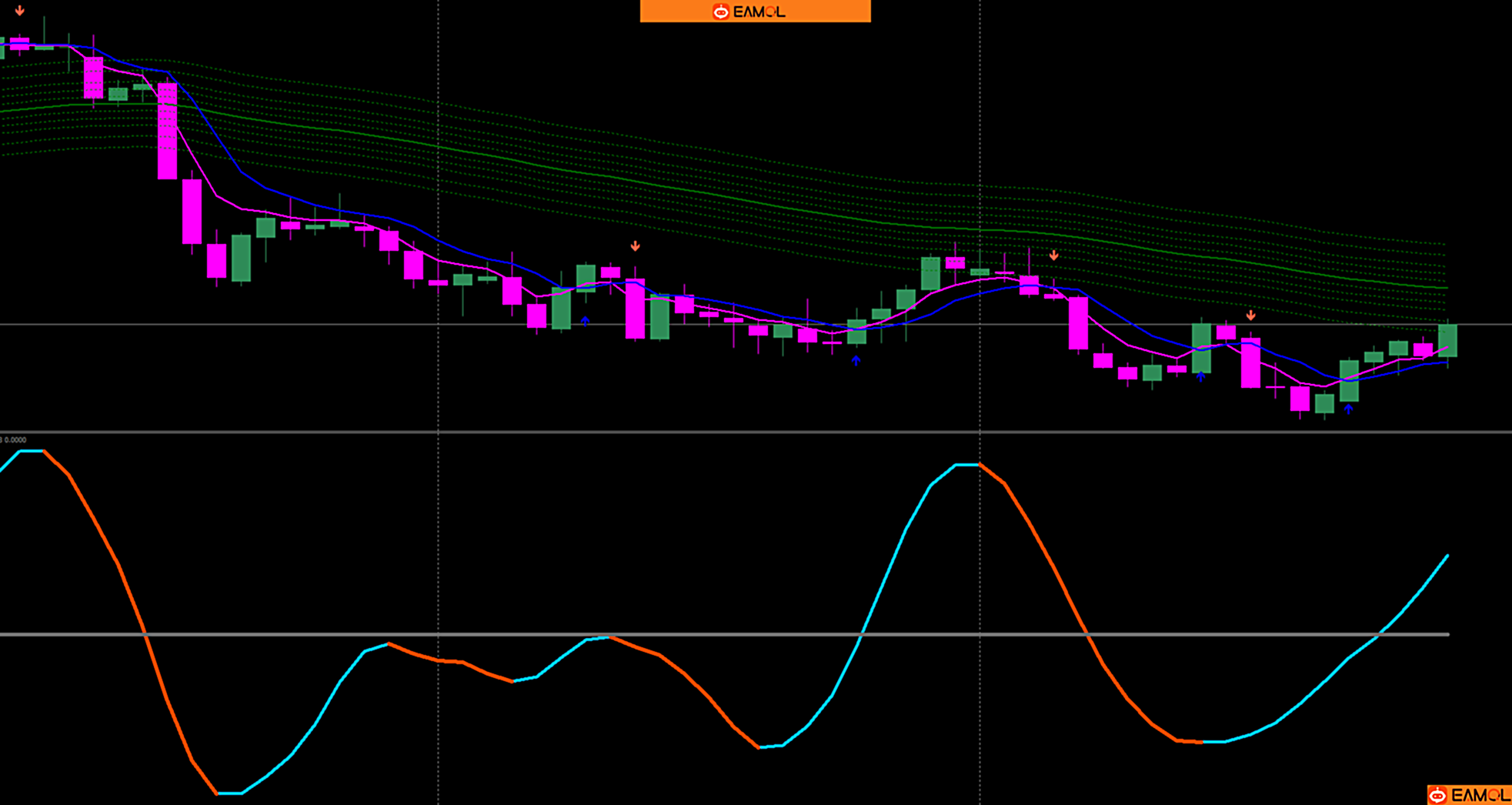Image resolution: width=1512 pixels, height=805 pixels.
Task: Click the oscillator's lowest cyan trough near the left side
Action: pos(229,793)
